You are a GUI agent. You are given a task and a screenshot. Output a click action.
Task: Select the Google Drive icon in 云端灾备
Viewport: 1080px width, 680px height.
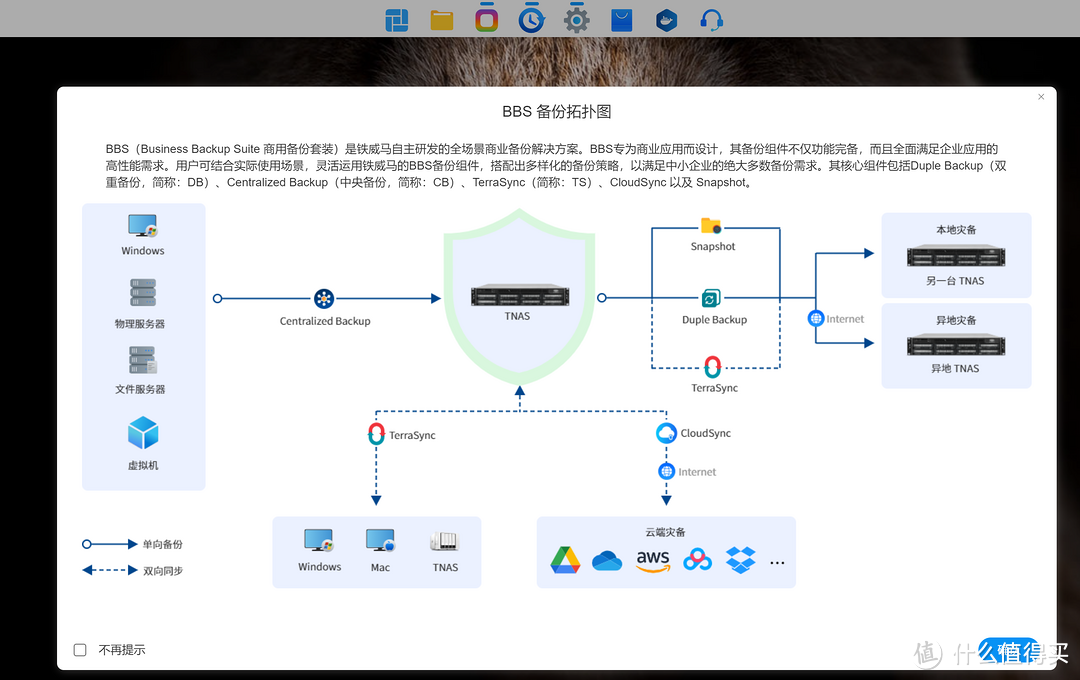click(x=565, y=561)
